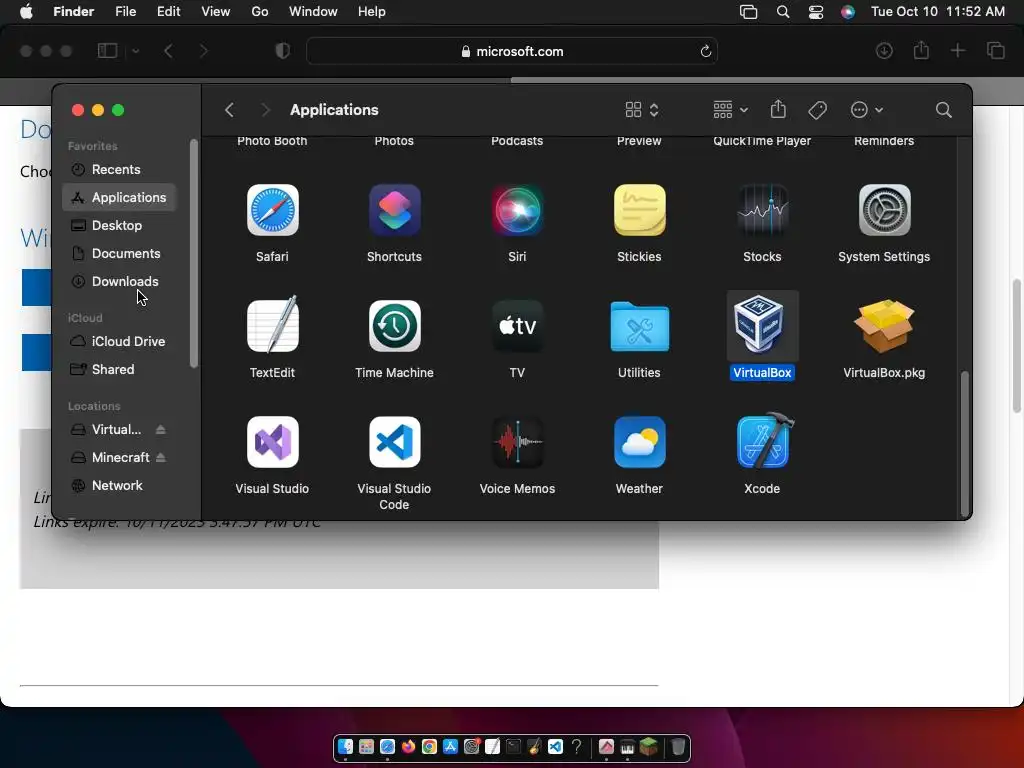Viewport: 1024px width, 768px height.
Task: Open Minecraft from the Dock
Action: pyautogui.click(x=648, y=746)
